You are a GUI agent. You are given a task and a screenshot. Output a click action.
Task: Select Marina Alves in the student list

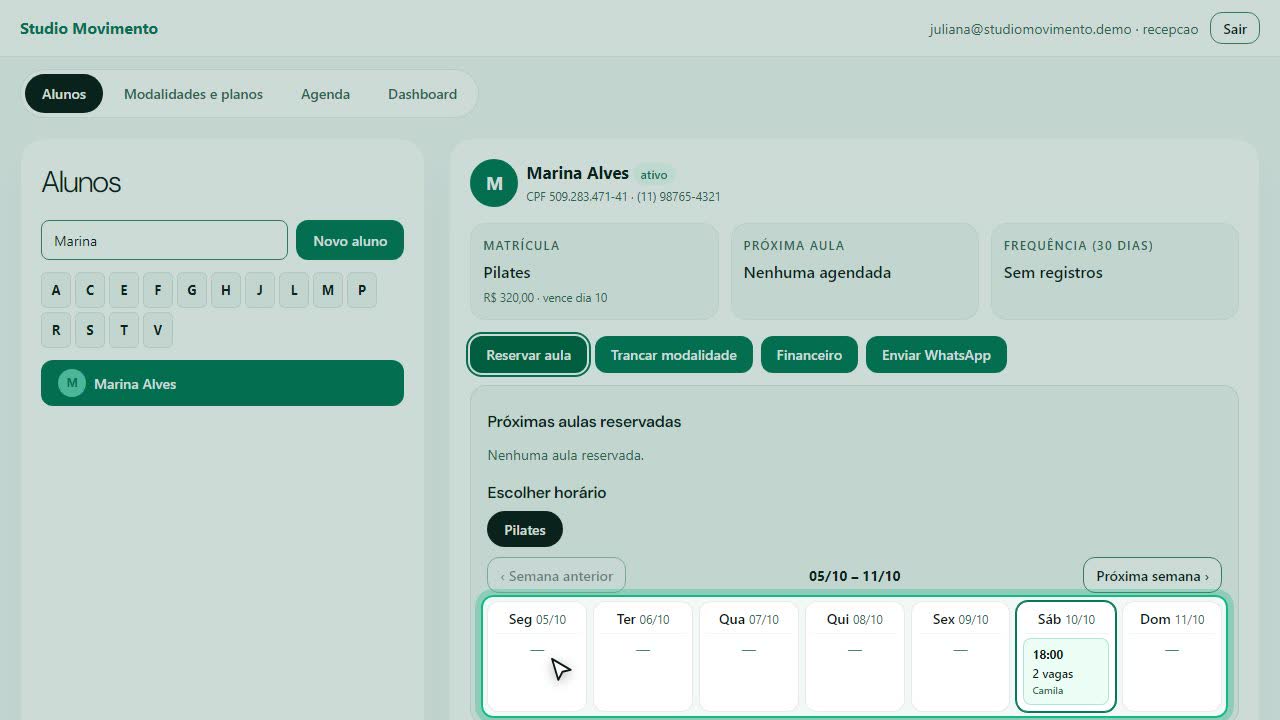click(222, 383)
